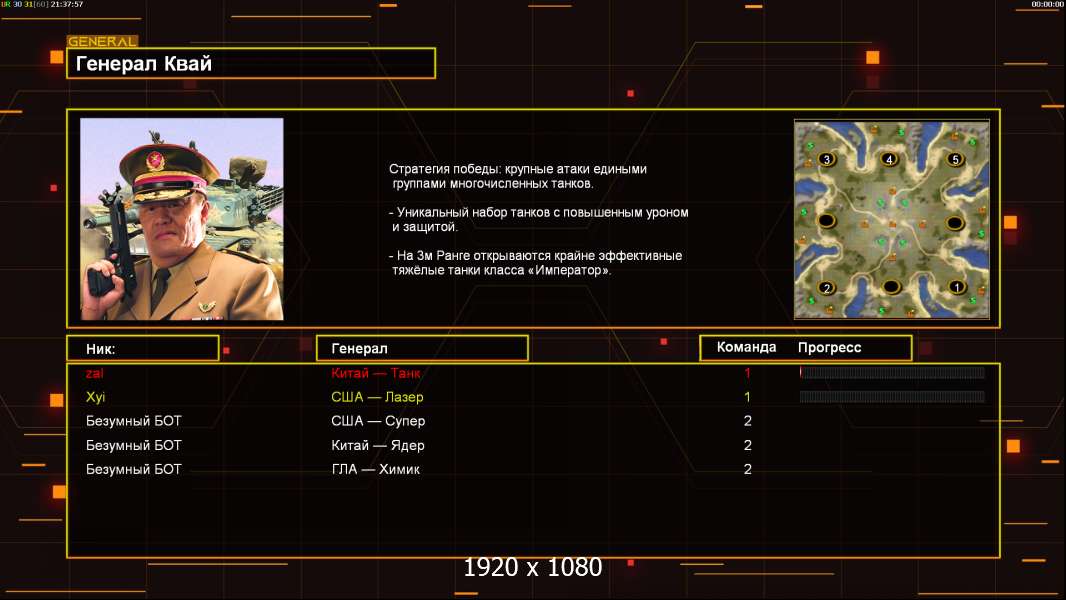Image resolution: width=1066 pixels, height=600 pixels.
Task: Select the США — Лазер entry for Xyi
Action: coord(377,397)
